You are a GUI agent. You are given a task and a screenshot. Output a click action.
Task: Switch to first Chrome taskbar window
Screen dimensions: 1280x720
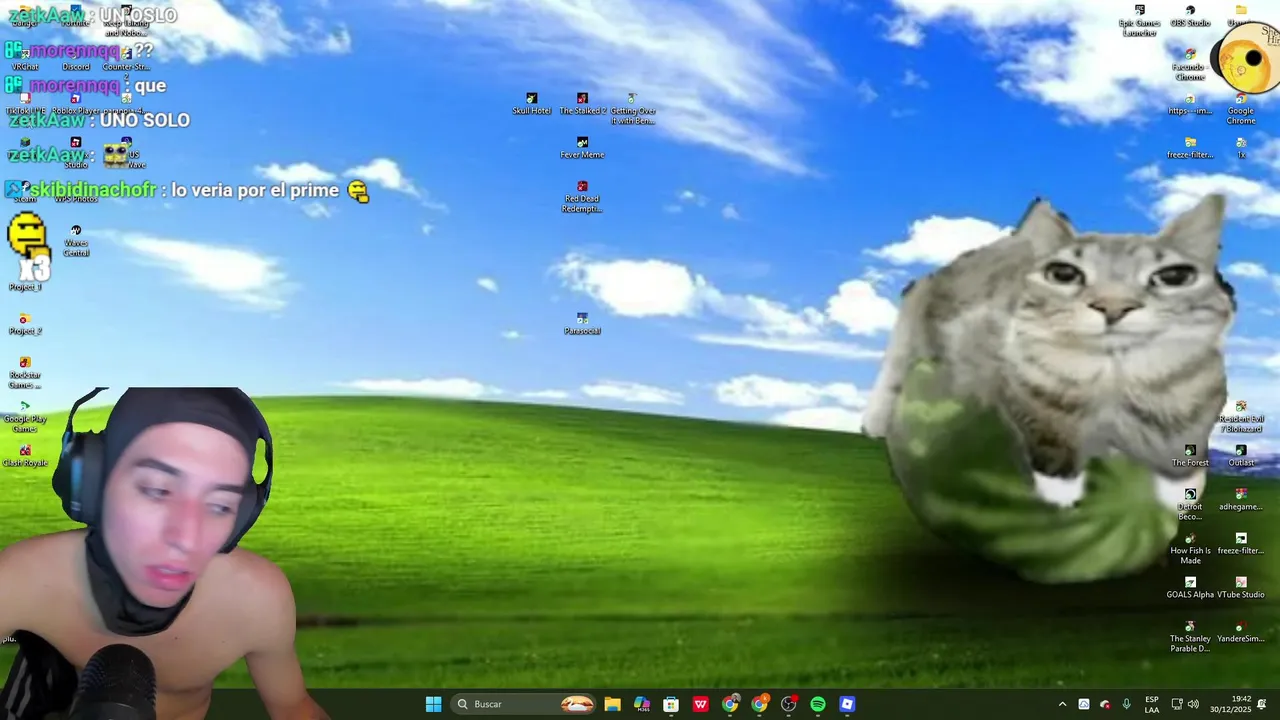point(730,704)
